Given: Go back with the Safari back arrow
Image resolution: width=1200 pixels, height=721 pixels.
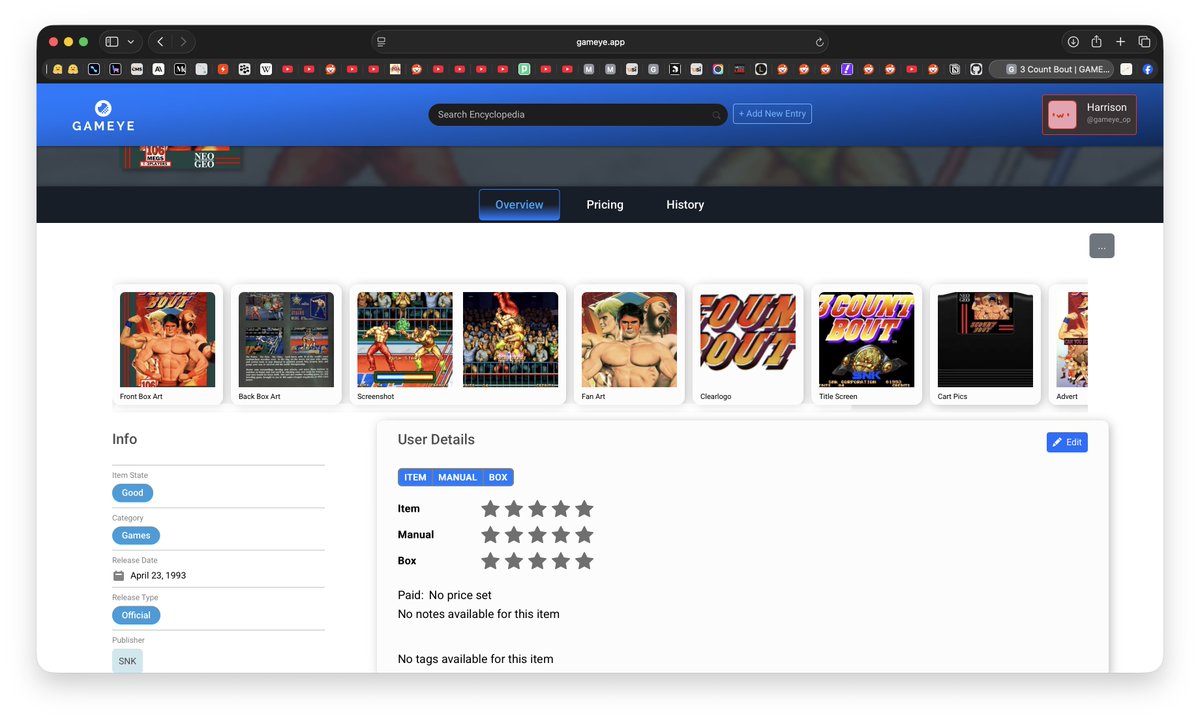Looking at the screenshot, I should click(160, 42).
